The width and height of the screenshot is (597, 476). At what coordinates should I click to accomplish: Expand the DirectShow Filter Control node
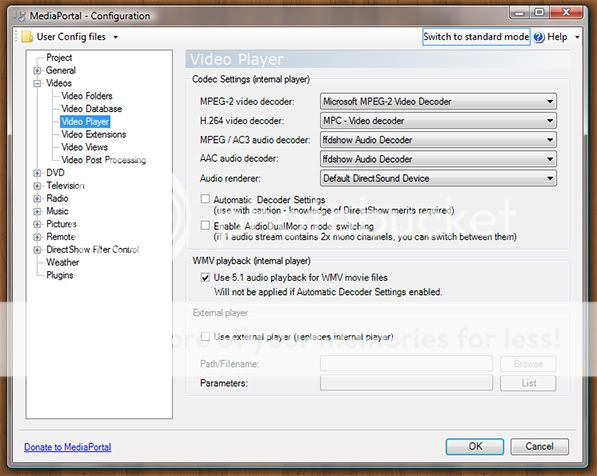tap(37, 250)
